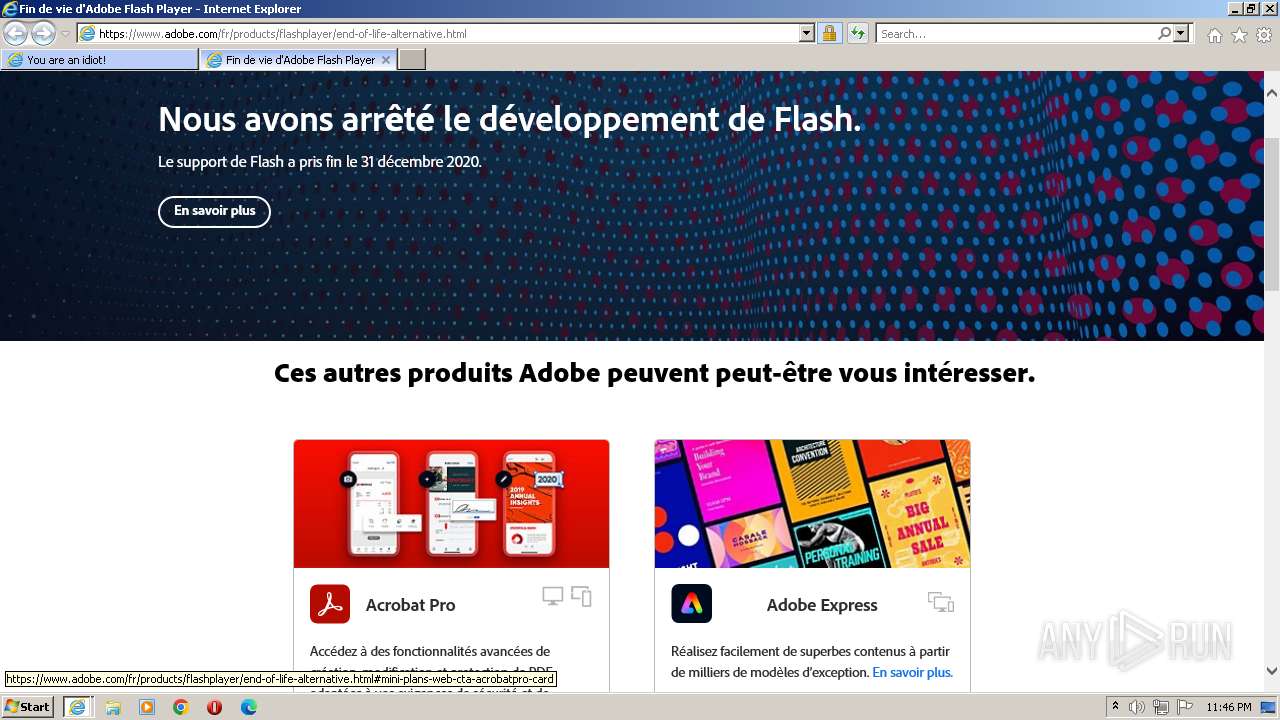The height and width of the screenshot is (720, 1280).
Task: Click the Acrobat Pro red PDF logo
Action: click(x=330, y=604)
